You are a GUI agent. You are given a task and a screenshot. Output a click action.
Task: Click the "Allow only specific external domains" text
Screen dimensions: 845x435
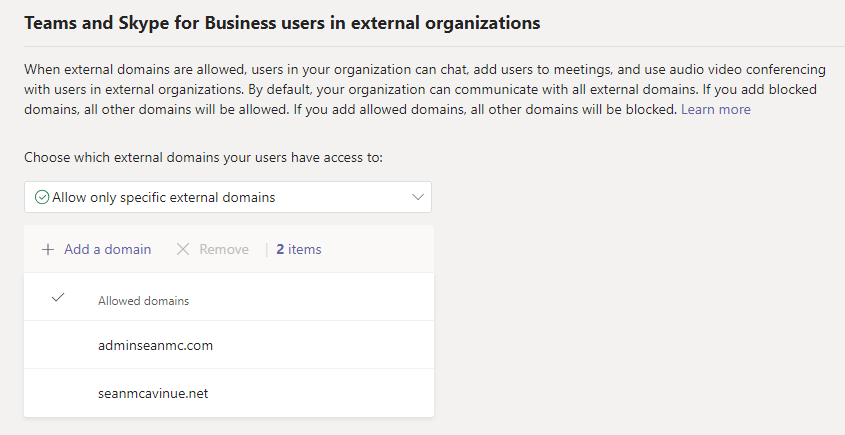click(163, 197)
